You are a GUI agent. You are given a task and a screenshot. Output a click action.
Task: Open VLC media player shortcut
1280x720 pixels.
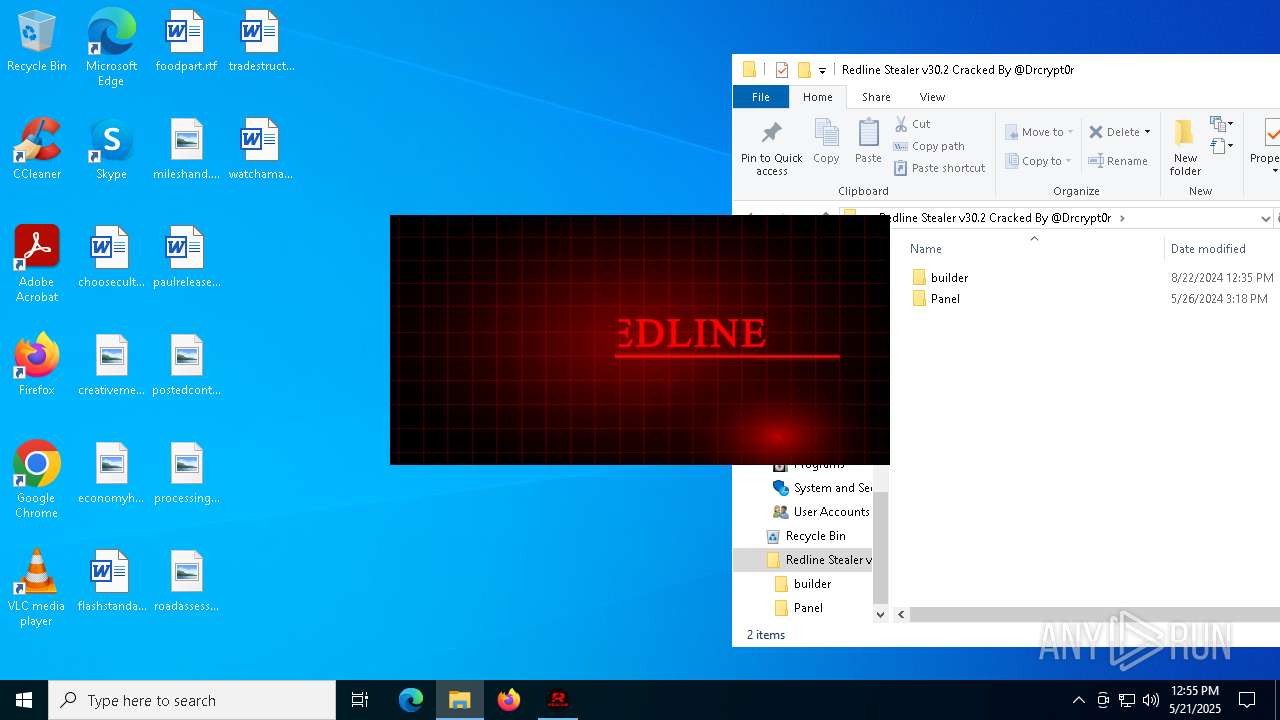click(x=37, y=588)
